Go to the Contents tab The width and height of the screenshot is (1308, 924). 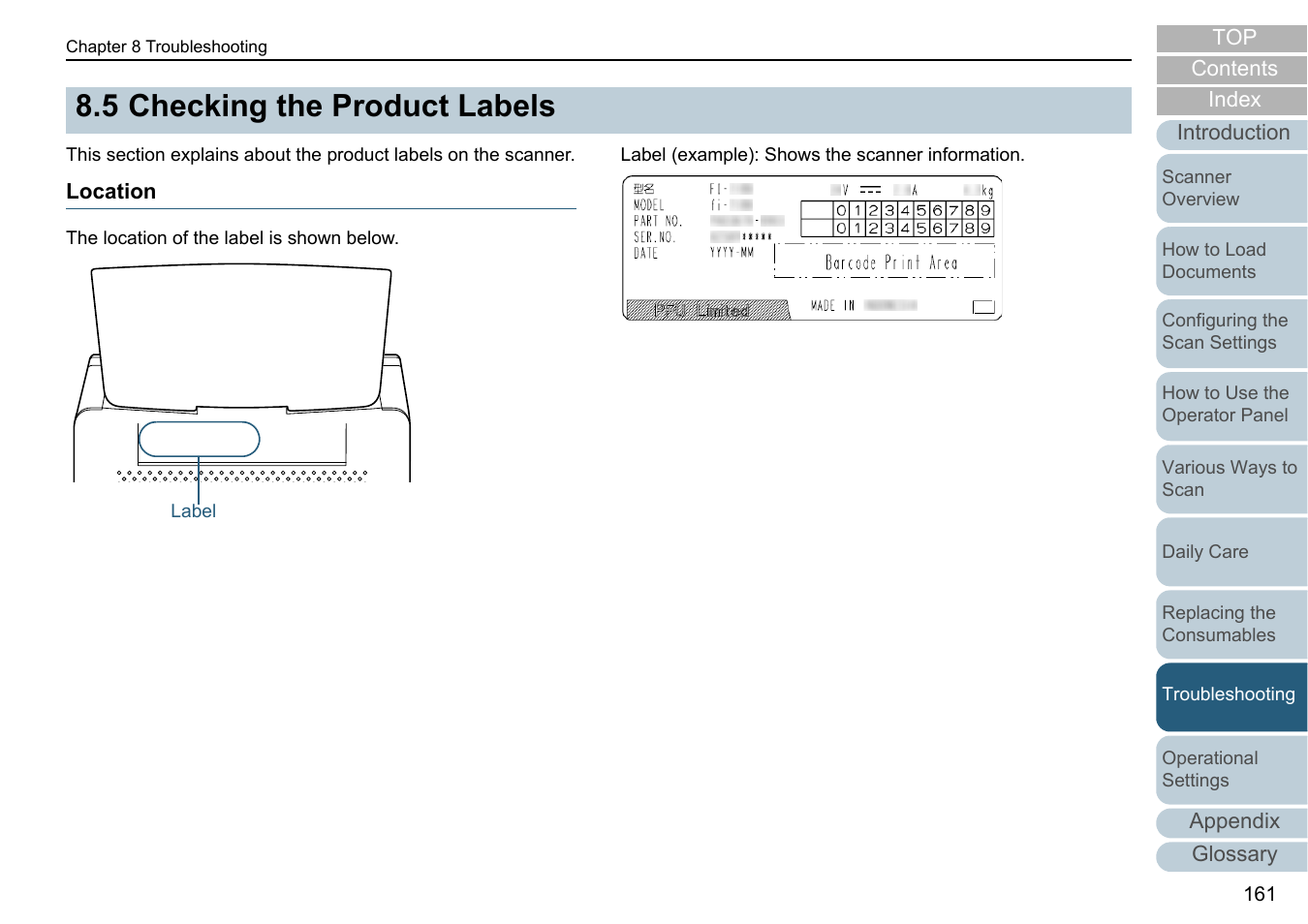tap(1231, 69)
